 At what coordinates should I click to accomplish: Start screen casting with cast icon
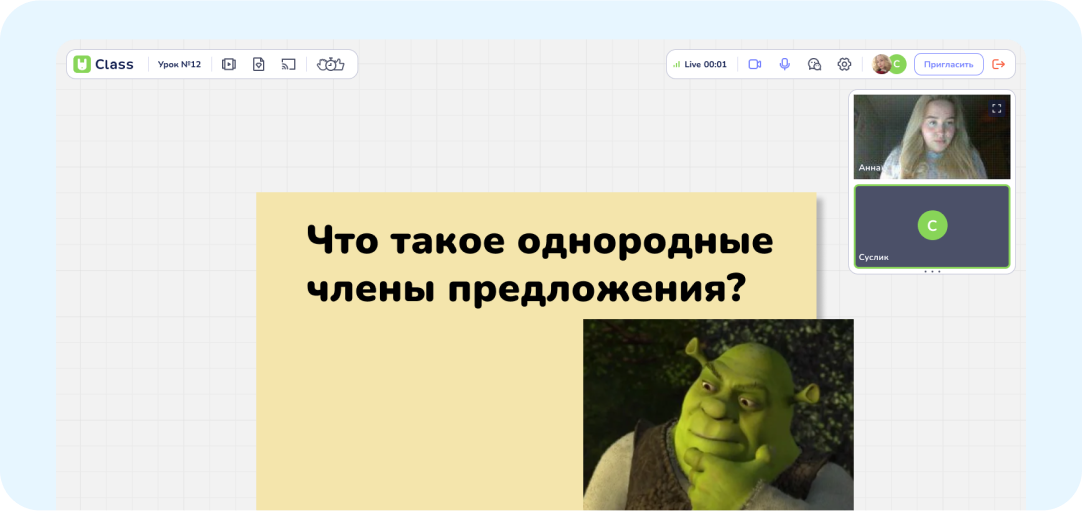point(288,64)
